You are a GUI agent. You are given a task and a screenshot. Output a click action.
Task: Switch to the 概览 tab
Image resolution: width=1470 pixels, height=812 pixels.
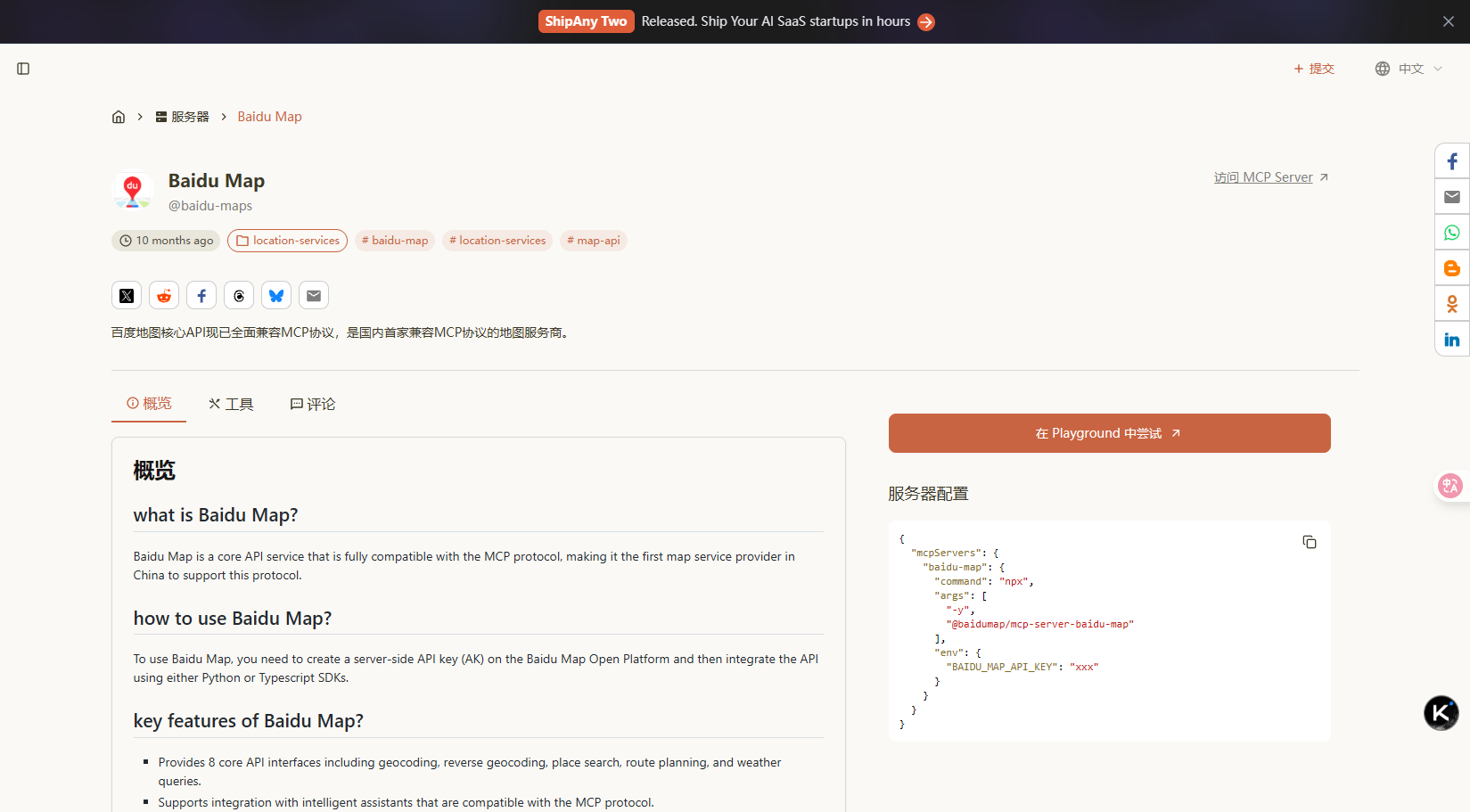coord(149,404)
